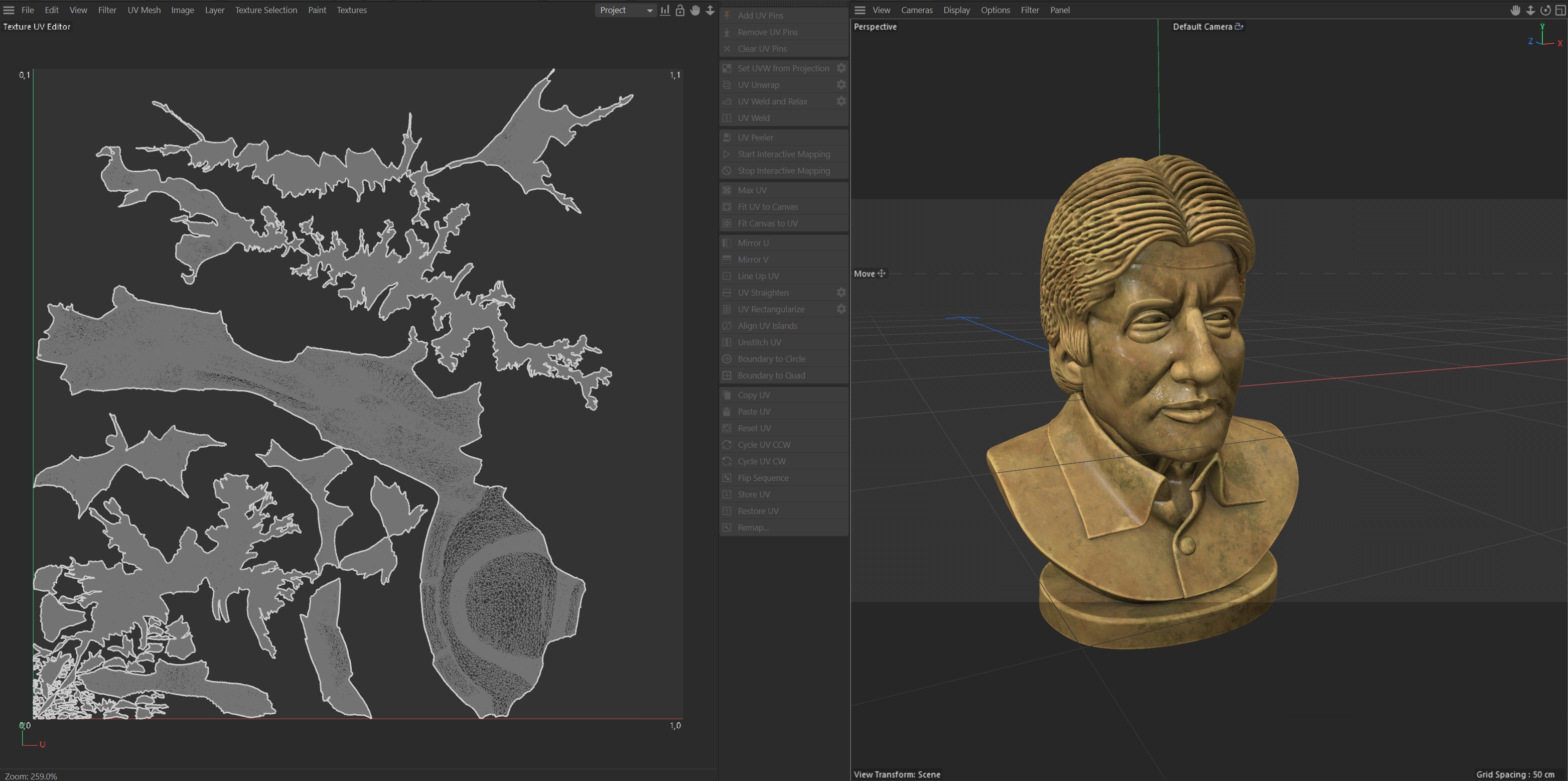Click the viewport dolly arrows icon
The height and width of the screenshot is (781, 1568).
[x=1530, y=11]
